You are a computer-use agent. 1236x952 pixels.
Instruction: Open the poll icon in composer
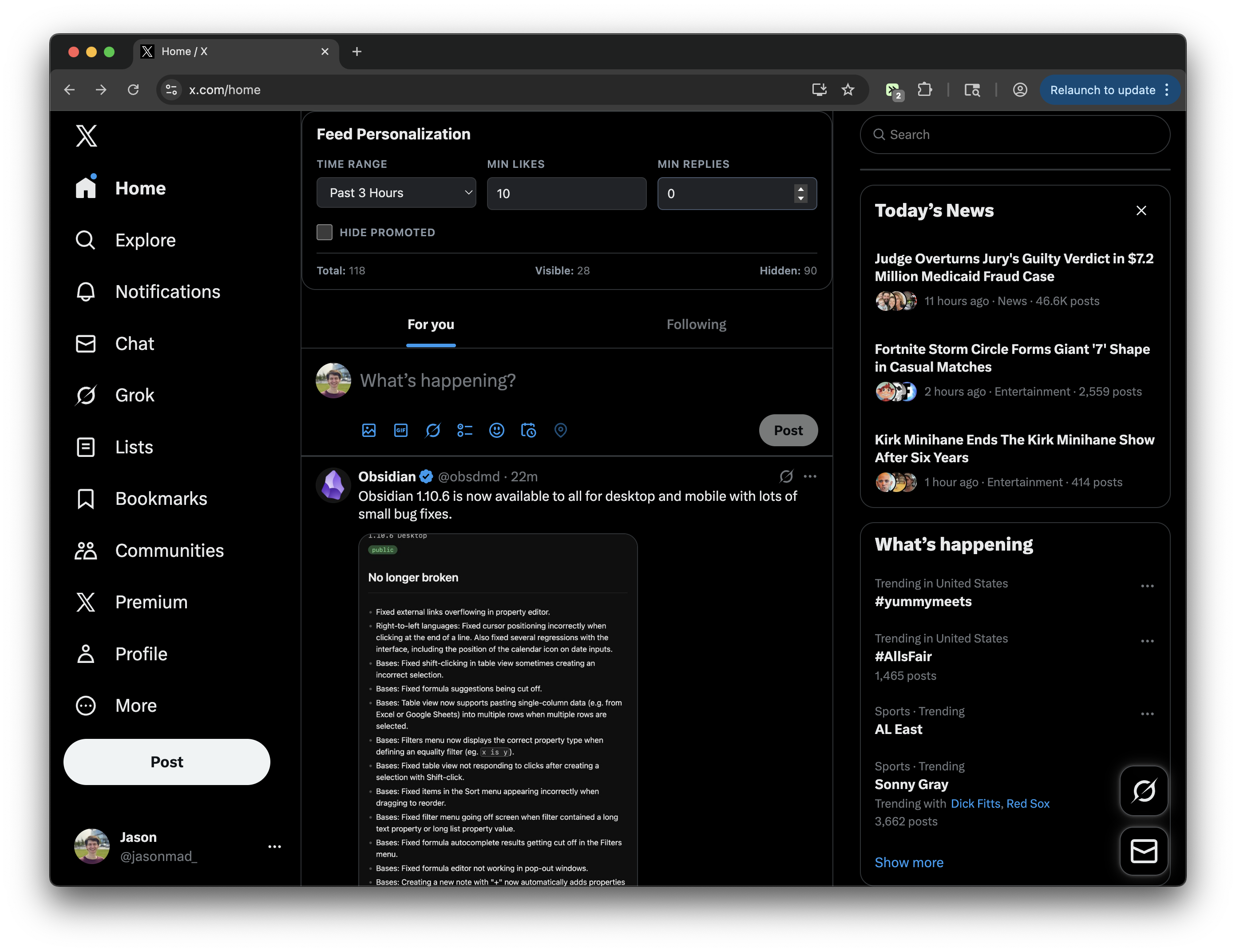pos(465,430)
